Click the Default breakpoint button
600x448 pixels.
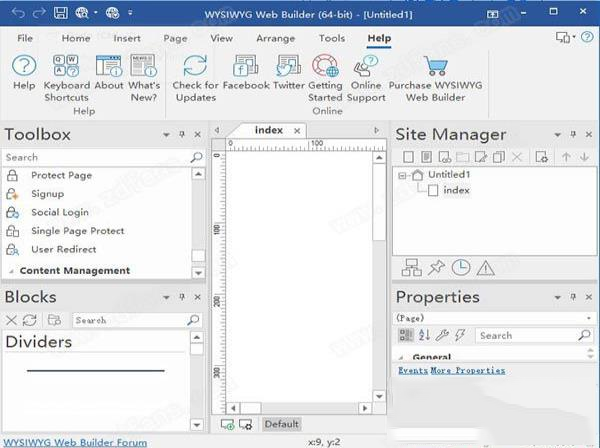tap(282, 424)
